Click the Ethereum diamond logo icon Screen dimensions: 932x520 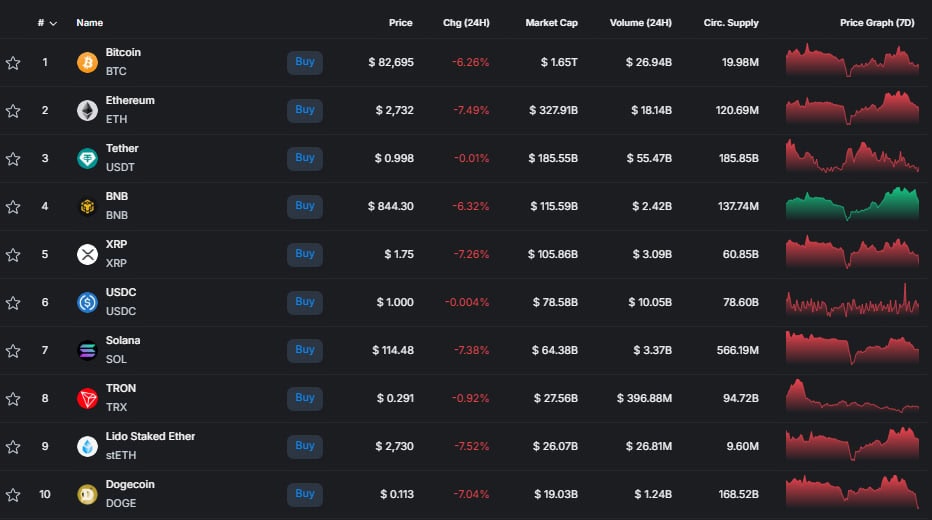click(x=88, y=111)
